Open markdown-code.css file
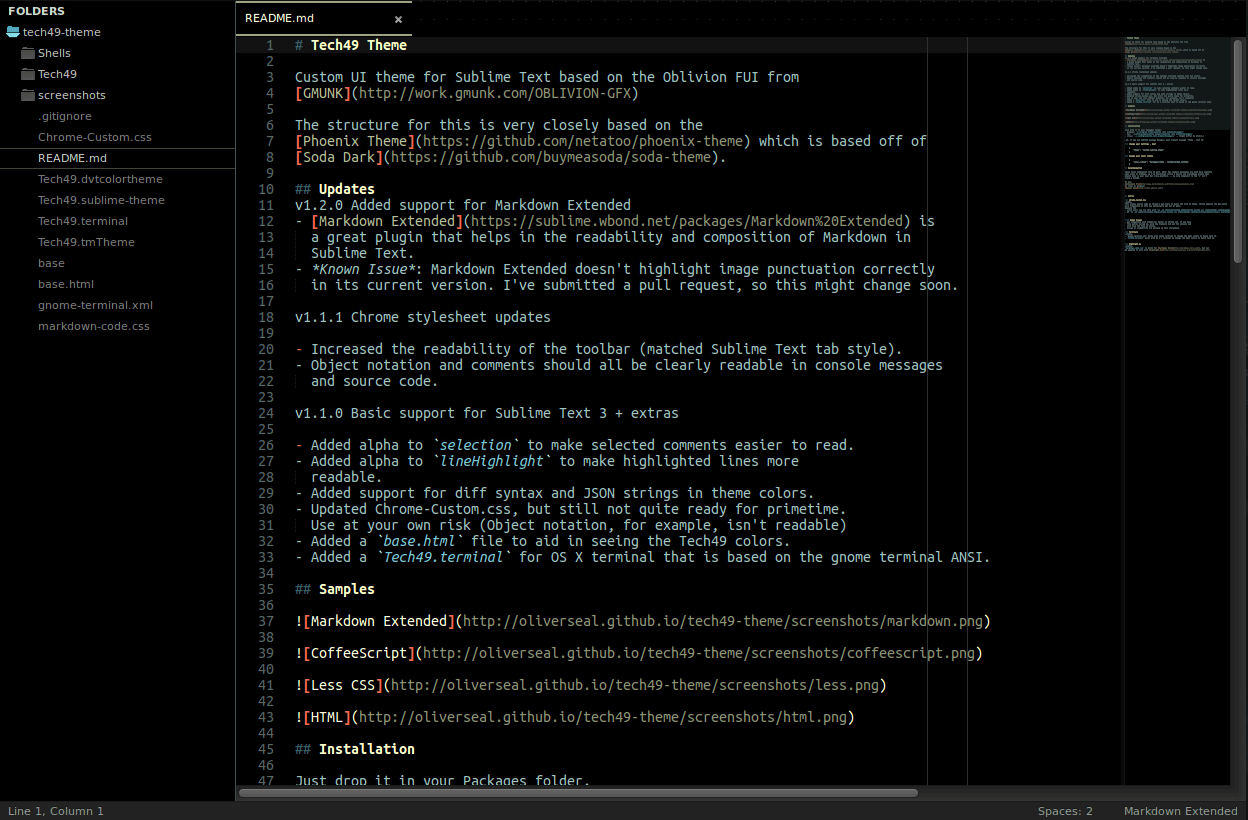This screenshot has height=820, width=1248. coord(93,326)
